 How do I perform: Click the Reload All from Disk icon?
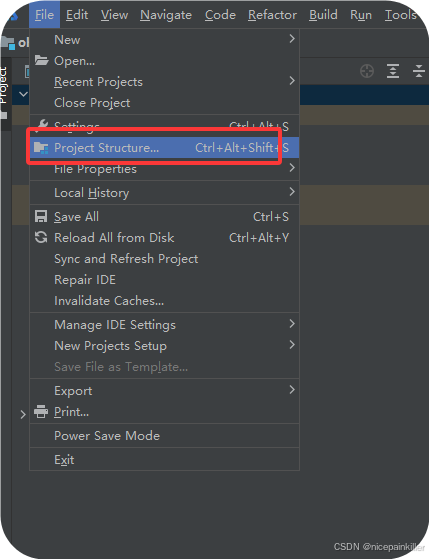point(41,237)
